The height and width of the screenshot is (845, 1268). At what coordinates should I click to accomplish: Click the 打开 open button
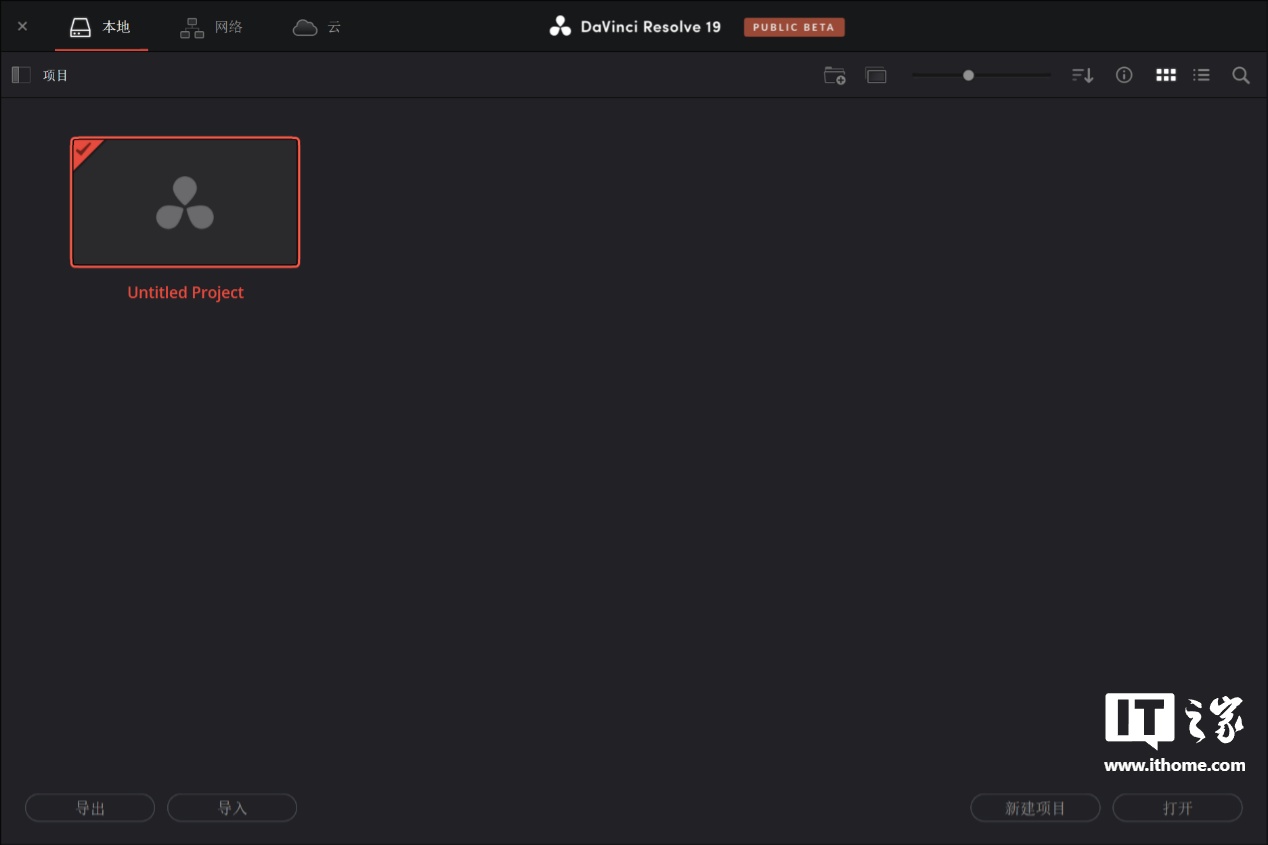pos(1177,808)
